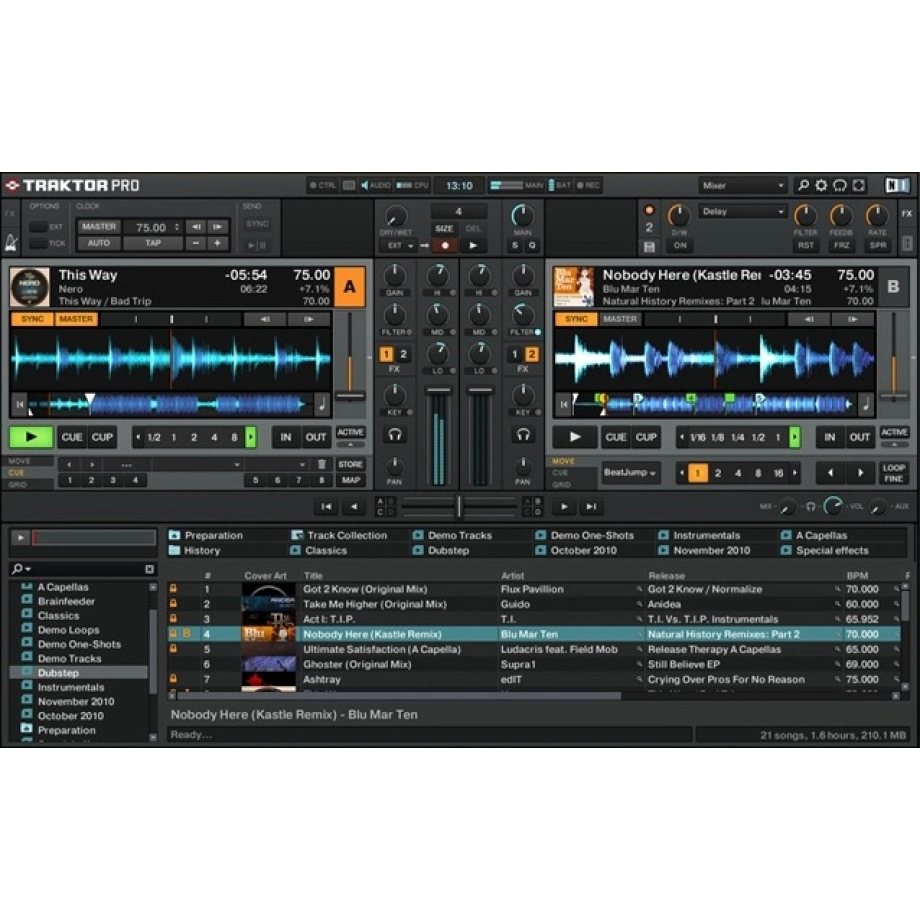Toggle MASTER on Deck B
Screen dimensions: 920x920
point(620,319)
